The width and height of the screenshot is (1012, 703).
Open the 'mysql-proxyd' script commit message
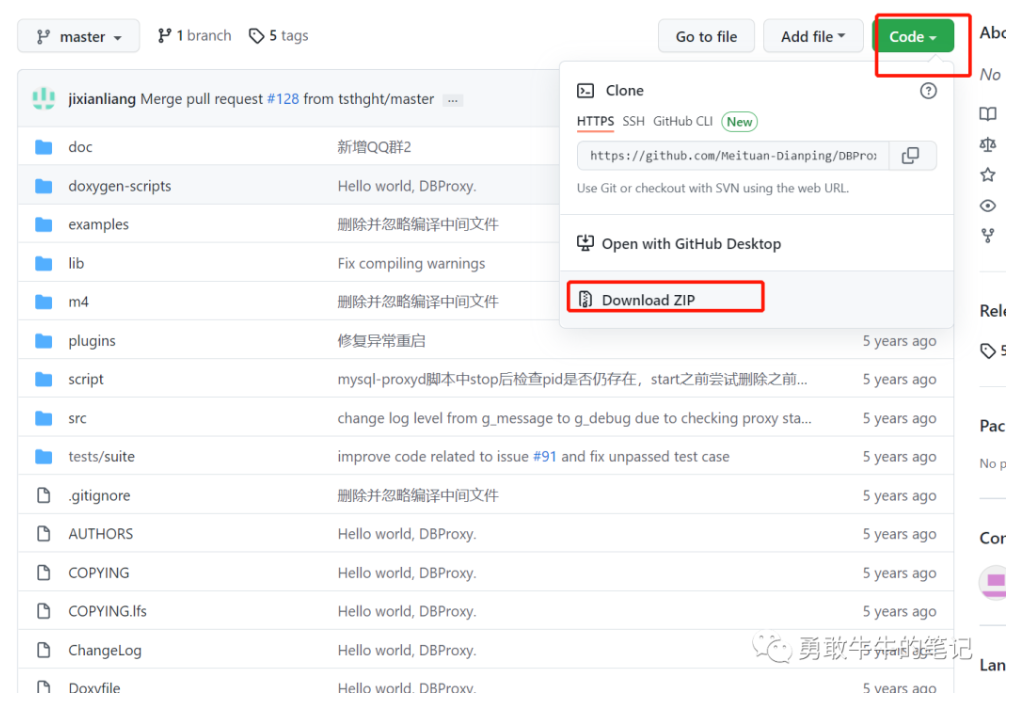tap(572, 379)
